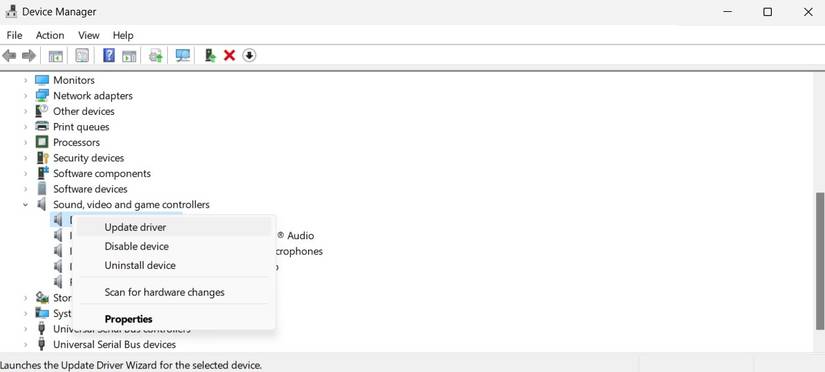Viewport: 825px width, 372px height.
Task: Click Device Manager title bar app icon
Action: point(11,12)
